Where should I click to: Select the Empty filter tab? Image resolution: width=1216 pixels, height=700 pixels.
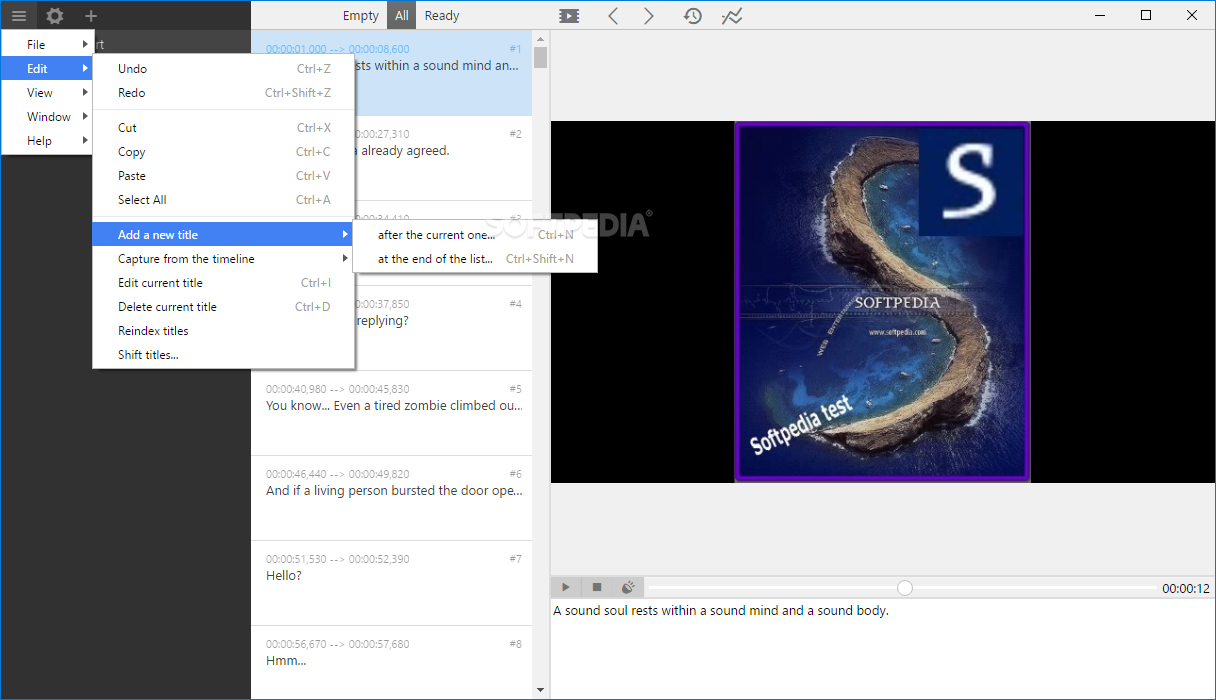click(x=361, y=15)
